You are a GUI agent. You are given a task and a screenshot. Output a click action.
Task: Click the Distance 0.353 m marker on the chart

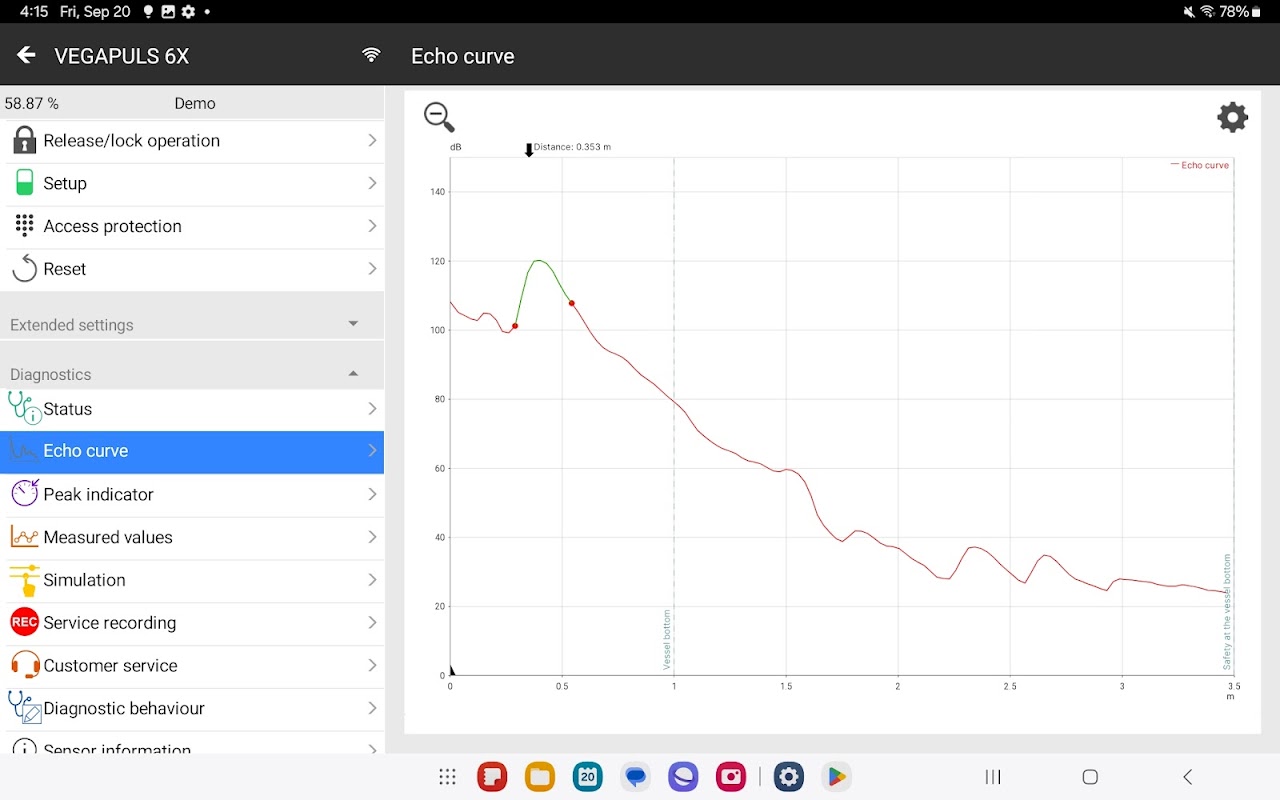click(x=530, y=148)
